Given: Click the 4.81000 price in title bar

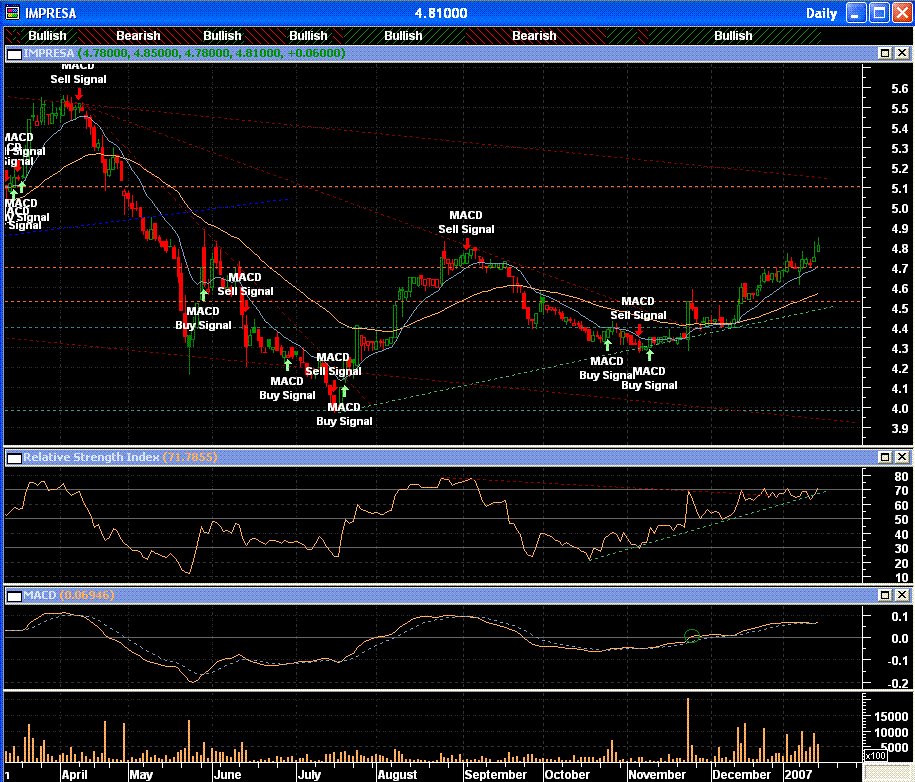Looking at the screenshot, I should tap(441, 13).
